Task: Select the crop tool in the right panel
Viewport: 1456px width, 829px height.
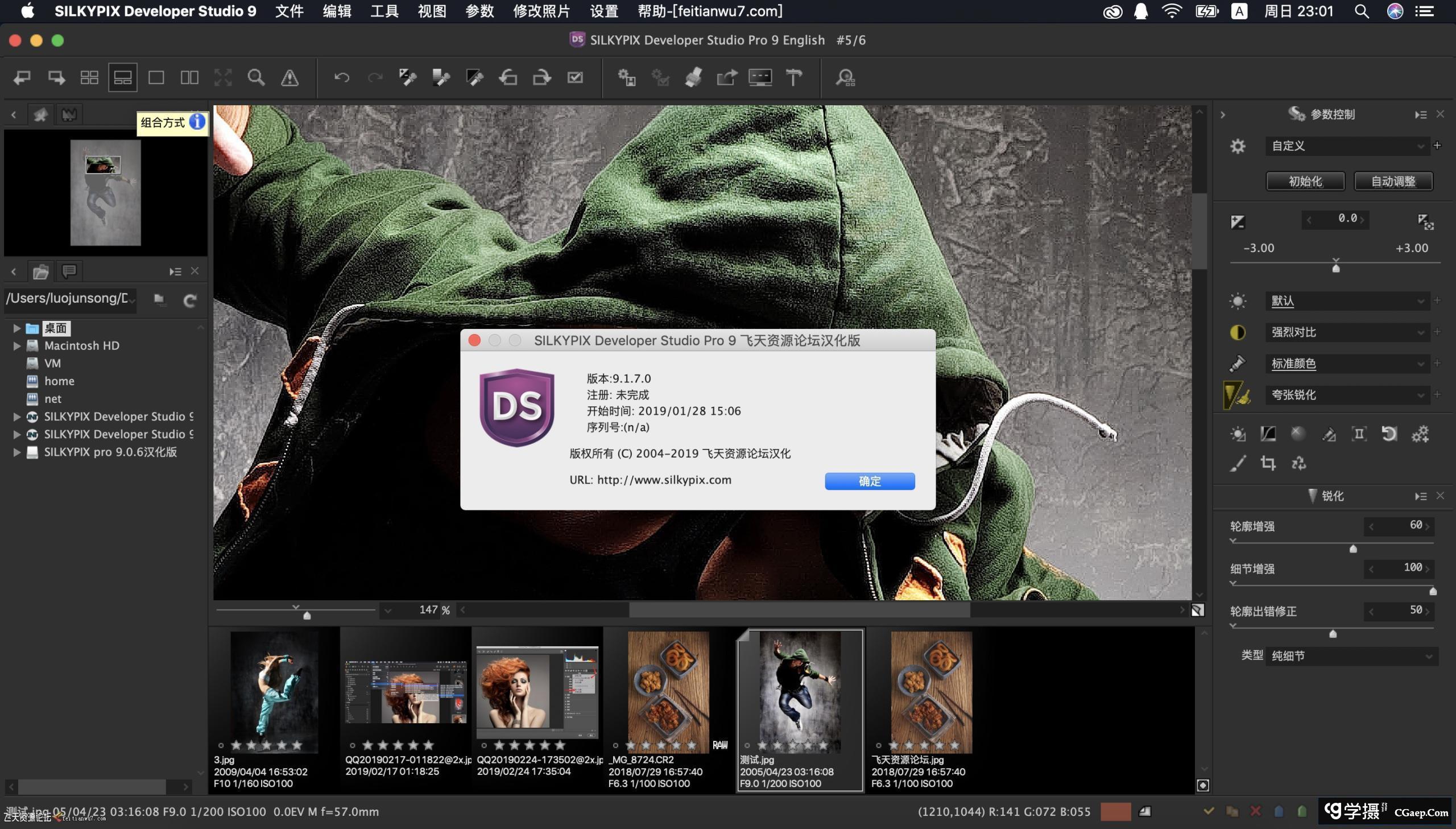Action: [1268, 463]
